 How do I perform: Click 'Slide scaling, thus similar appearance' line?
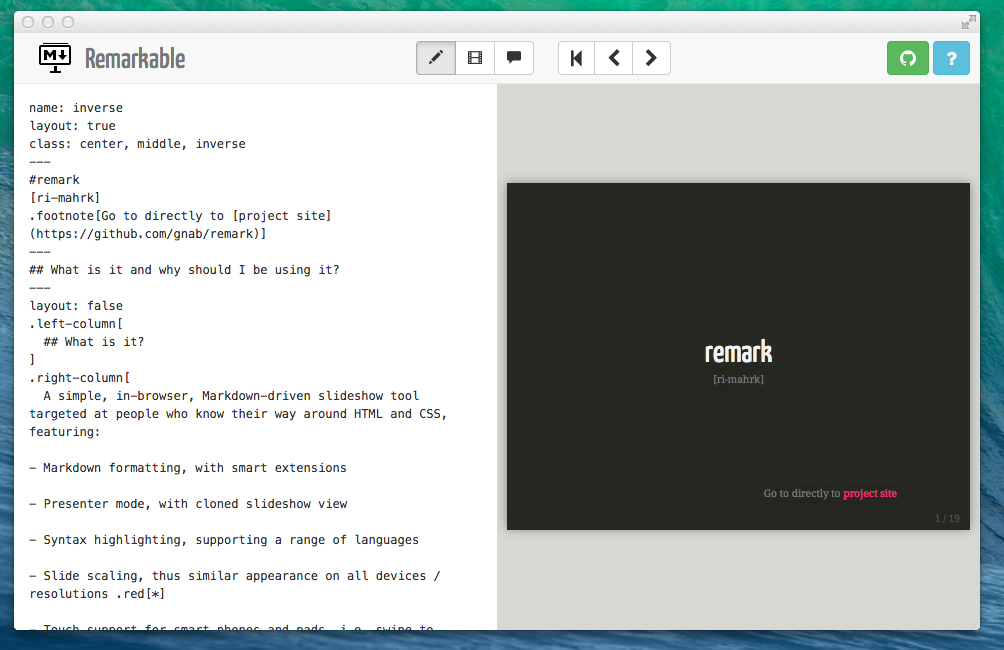[x=235, y=576]
